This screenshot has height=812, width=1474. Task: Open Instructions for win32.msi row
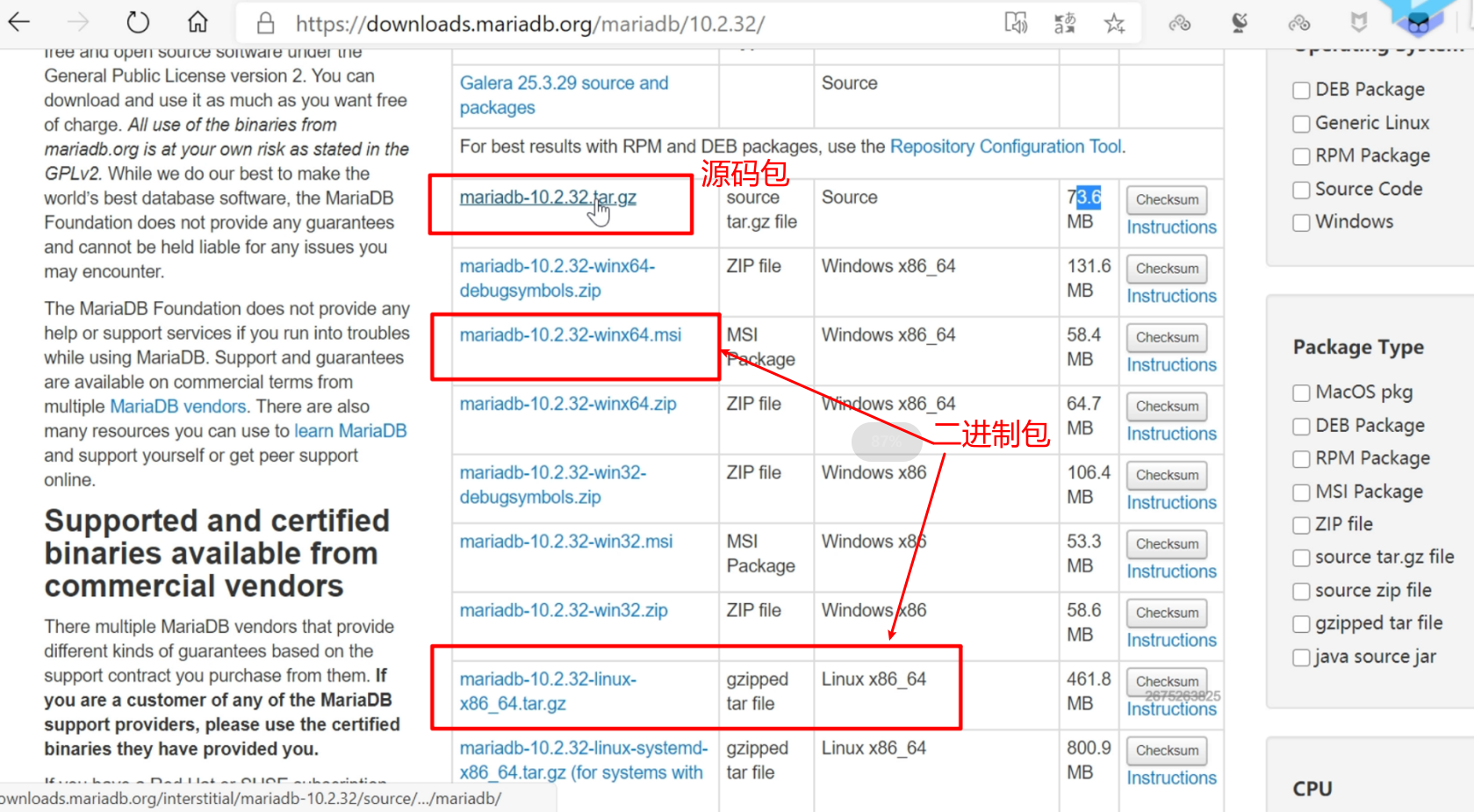tap(1172, 571)
